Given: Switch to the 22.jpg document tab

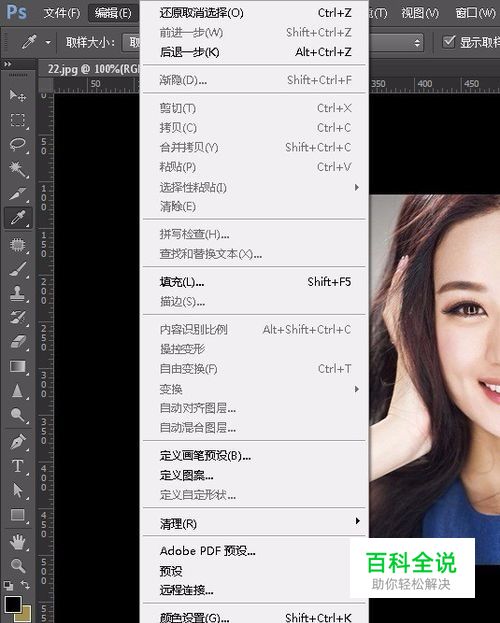Looking at the screenshot, I should point(93,69).
